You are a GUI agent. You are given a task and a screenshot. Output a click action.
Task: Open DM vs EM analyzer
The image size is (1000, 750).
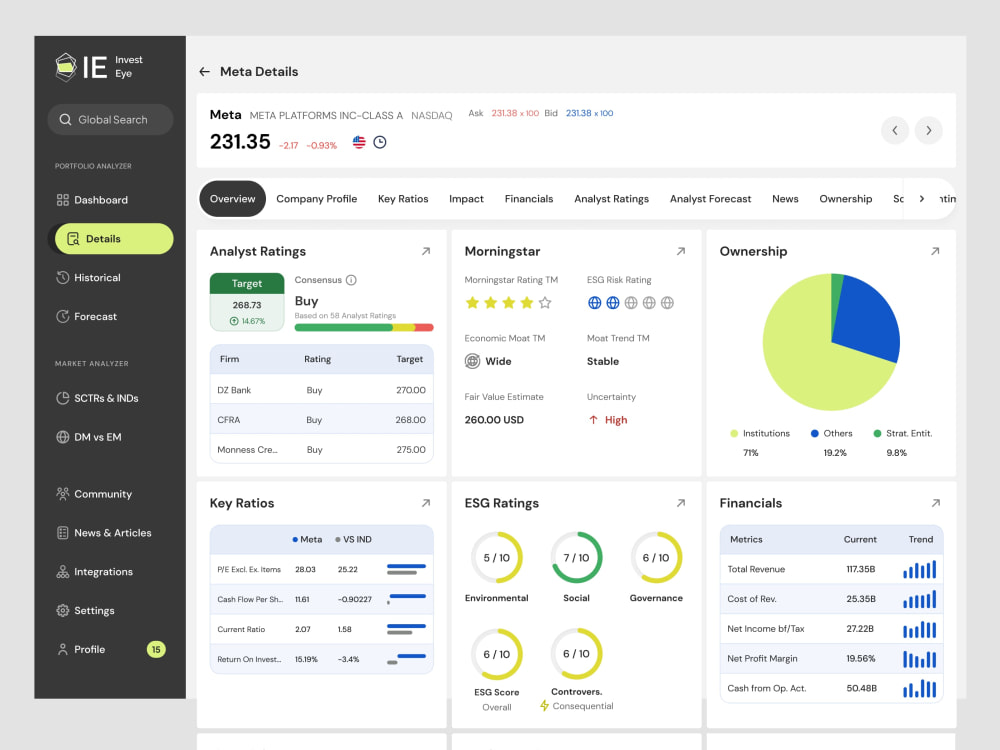click(x=89, y=437)
